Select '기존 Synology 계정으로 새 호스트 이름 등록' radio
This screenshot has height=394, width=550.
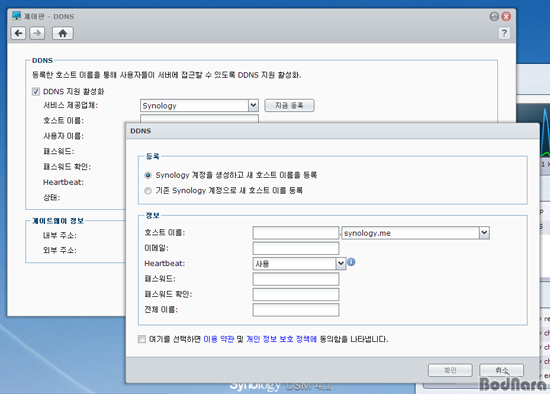tap(148, 191)
